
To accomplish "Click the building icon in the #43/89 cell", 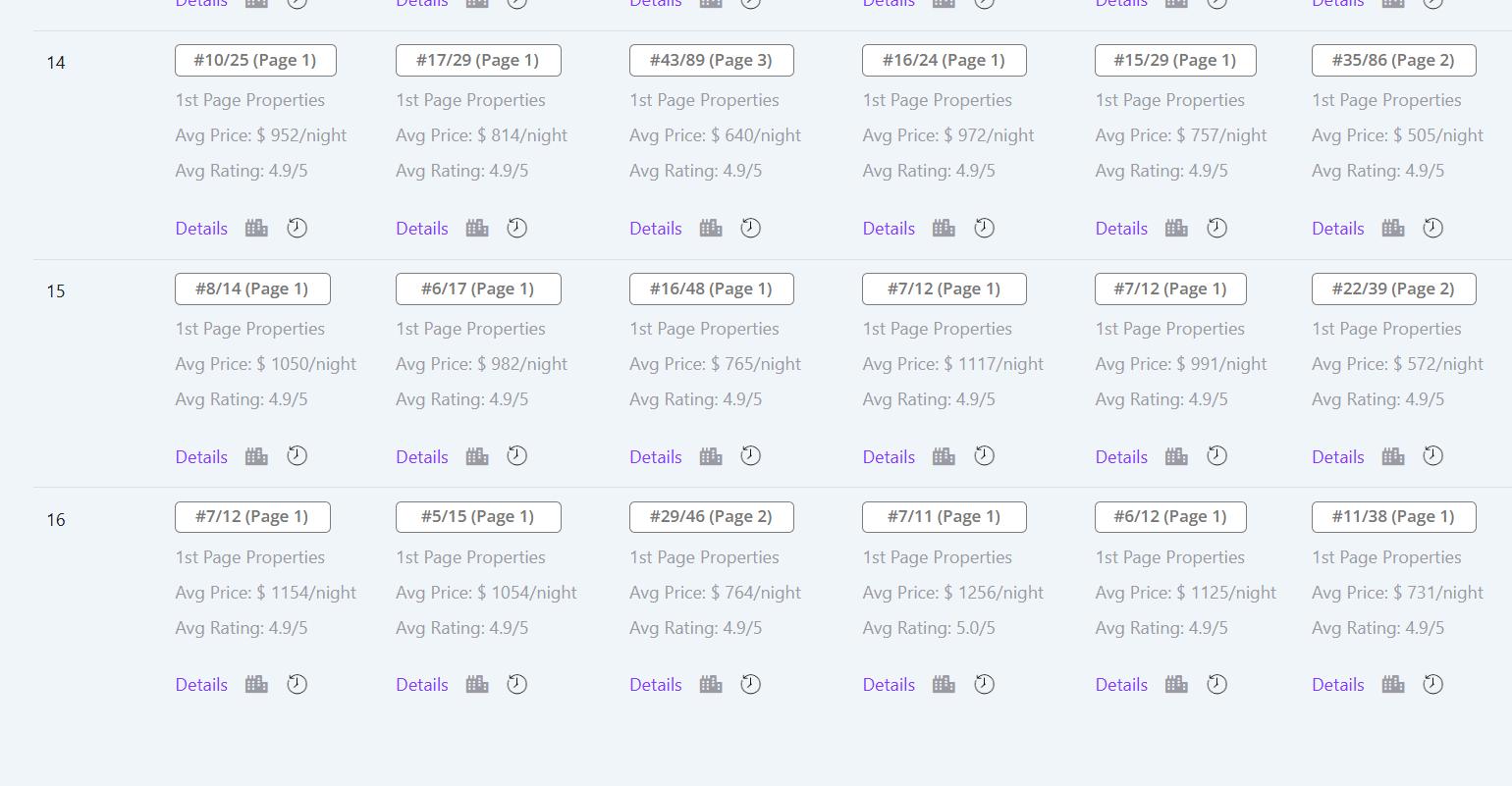I will (x=711, y=228).
